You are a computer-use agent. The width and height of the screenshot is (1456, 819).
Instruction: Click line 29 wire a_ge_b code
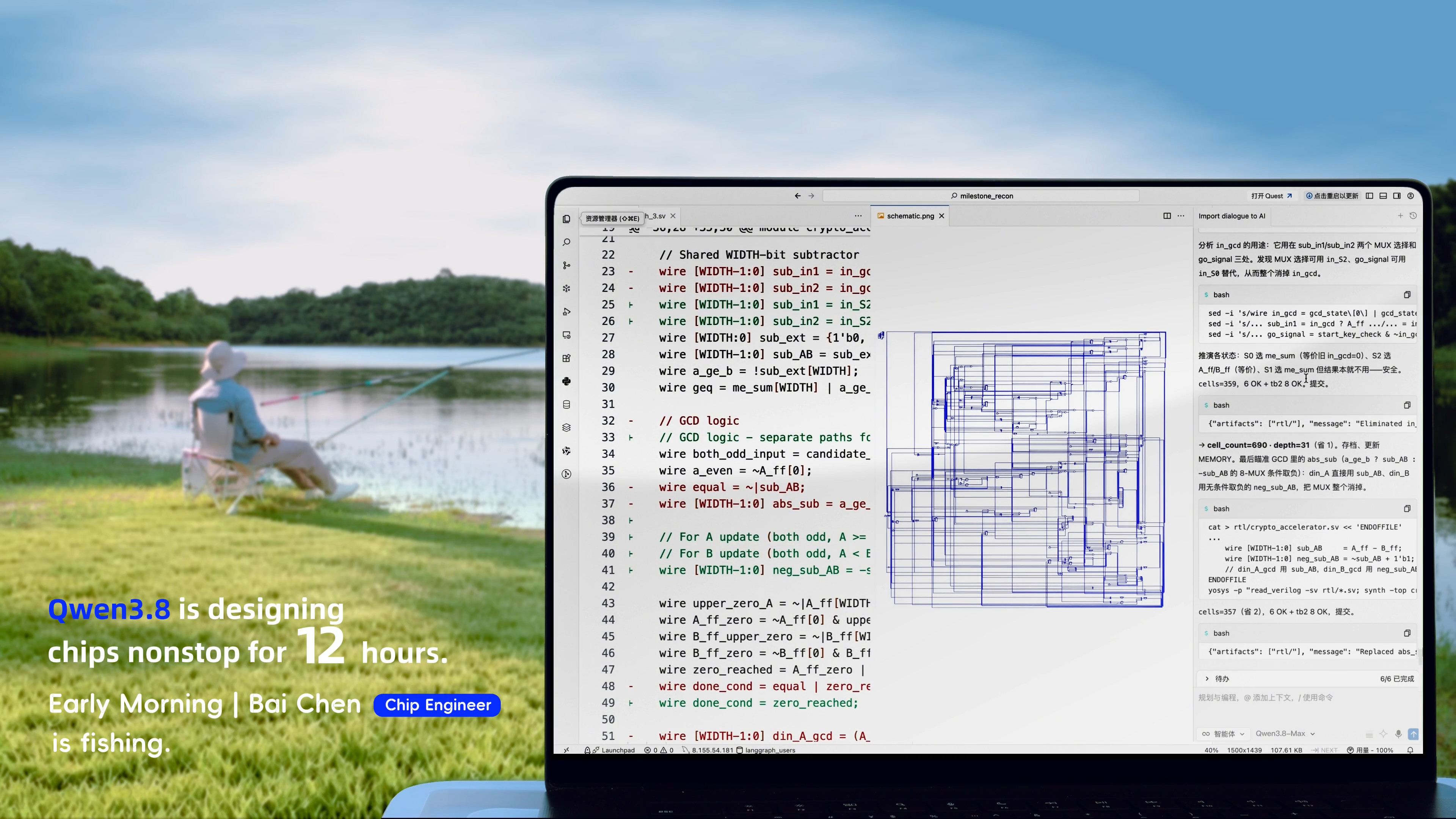[x=758, y=371]
